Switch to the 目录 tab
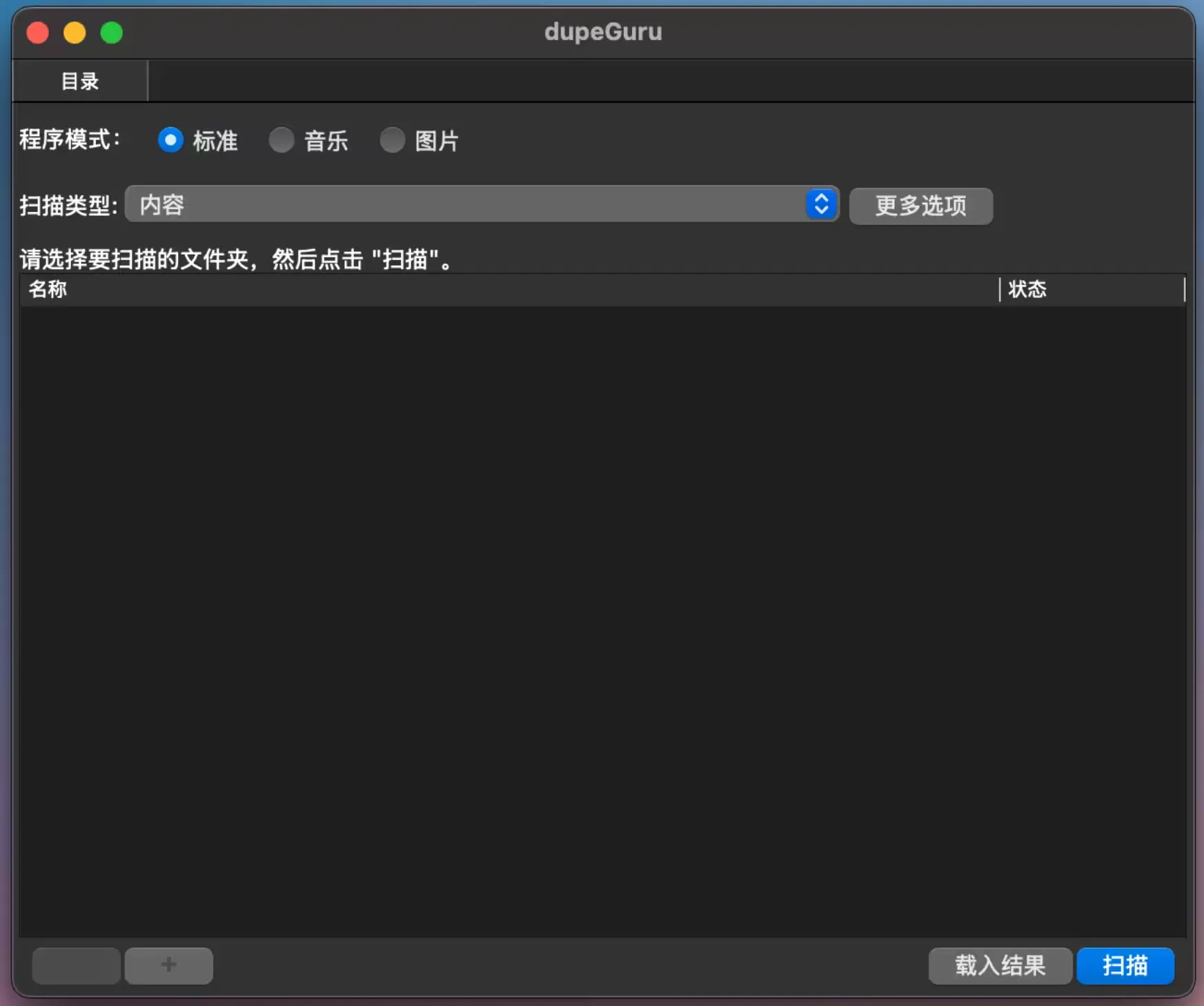The height and width of the screenshot is (1006, 1204). point(79,80)
